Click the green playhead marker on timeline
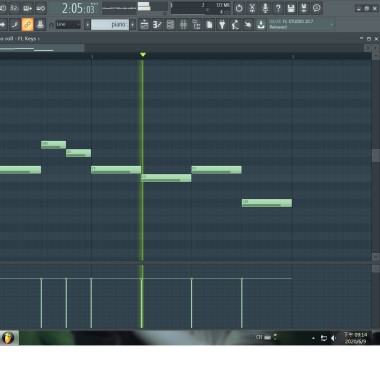The width and height of the screenshot is (380, 380). pyautogui.click(x=143, y=54)
